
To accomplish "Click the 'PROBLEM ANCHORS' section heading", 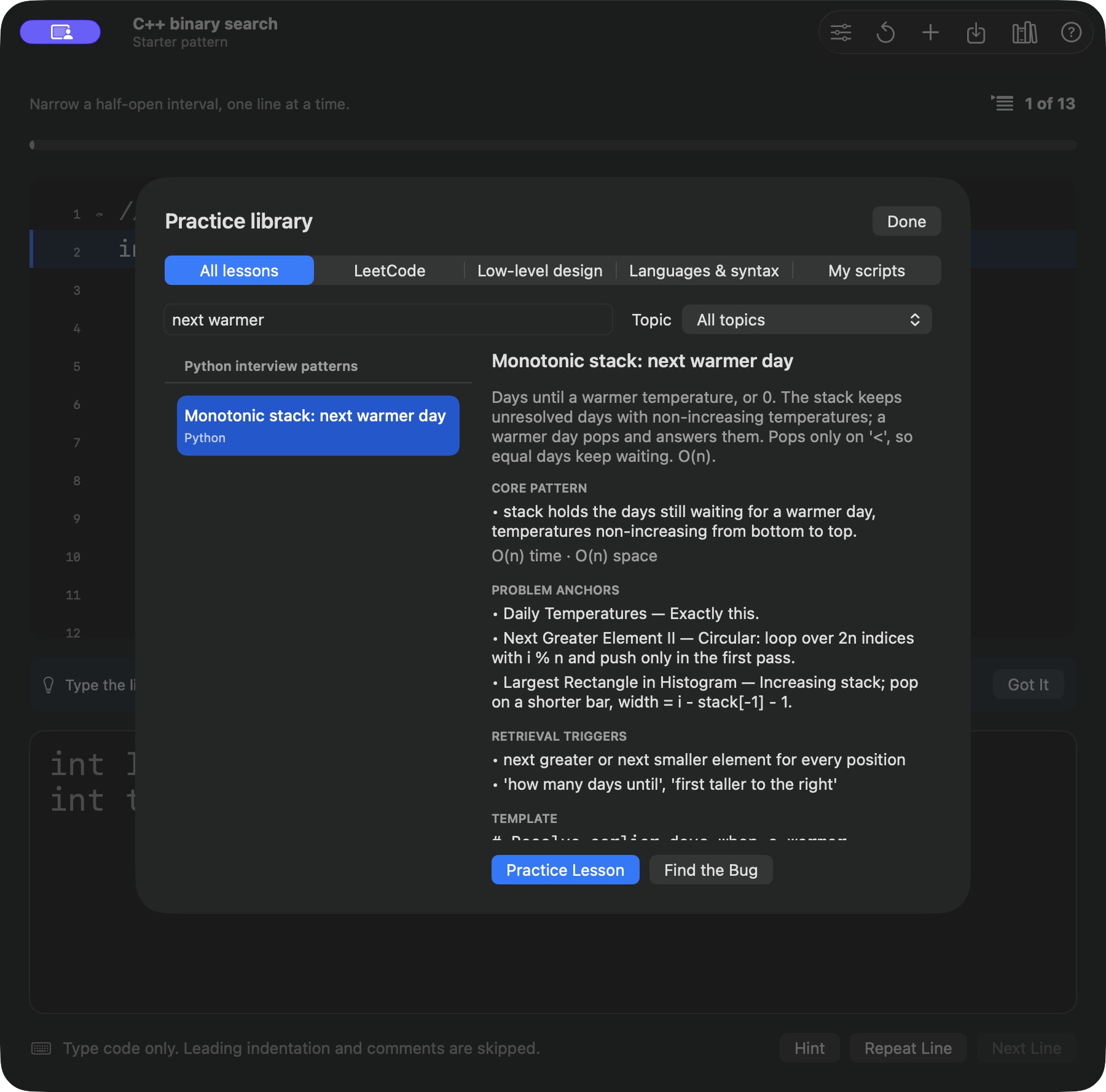I will (x=555, y=590).
